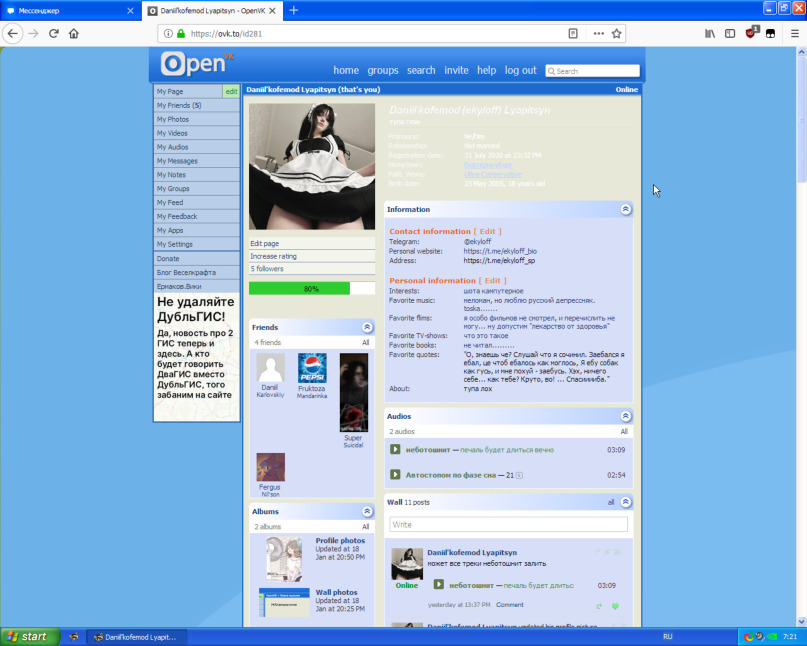This screenshot has width=807, height=646.
Task: Click edit next to My Page
Action: (x=231, y=91)
